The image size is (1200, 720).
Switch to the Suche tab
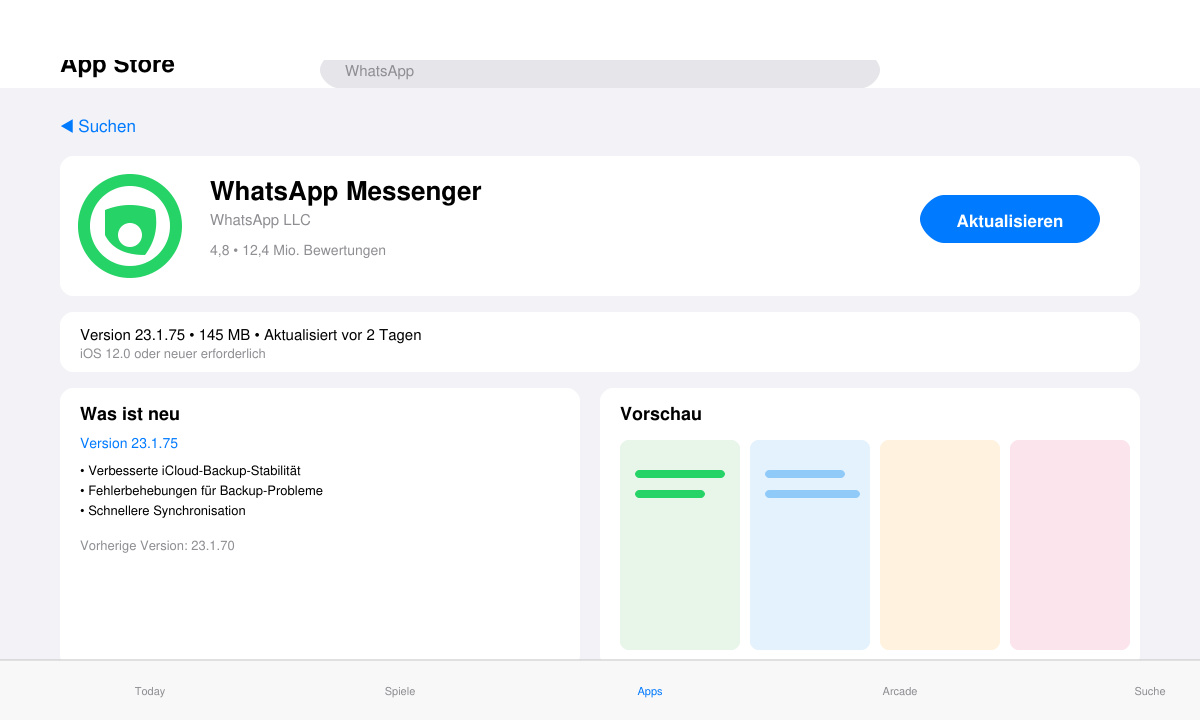[x=1150, y=691]
